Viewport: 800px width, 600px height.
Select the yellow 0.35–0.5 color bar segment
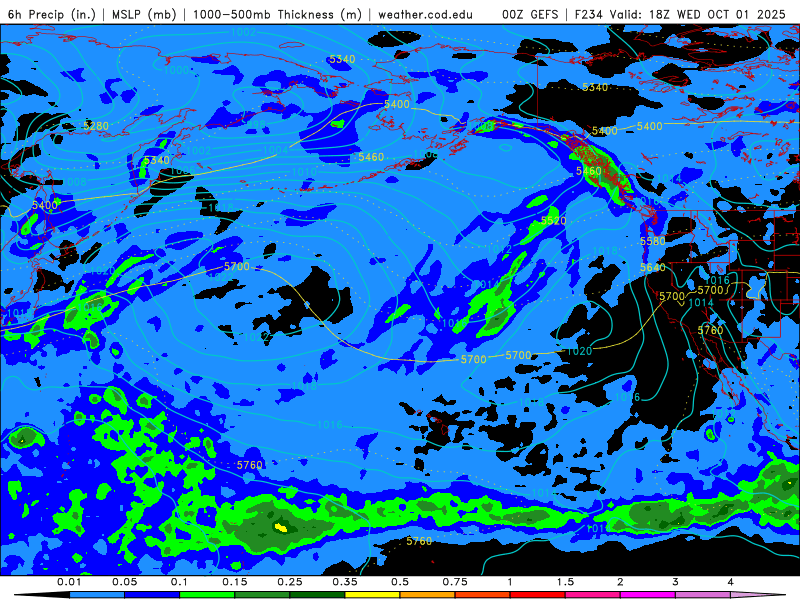point(372,595)
